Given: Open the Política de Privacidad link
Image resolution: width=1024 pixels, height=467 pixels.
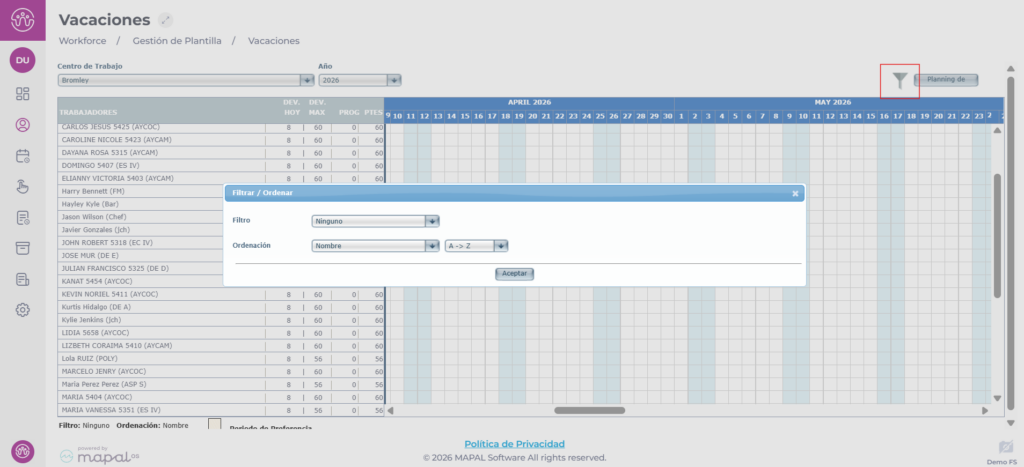Looking at the screenshot, I should tap(514, 443).
